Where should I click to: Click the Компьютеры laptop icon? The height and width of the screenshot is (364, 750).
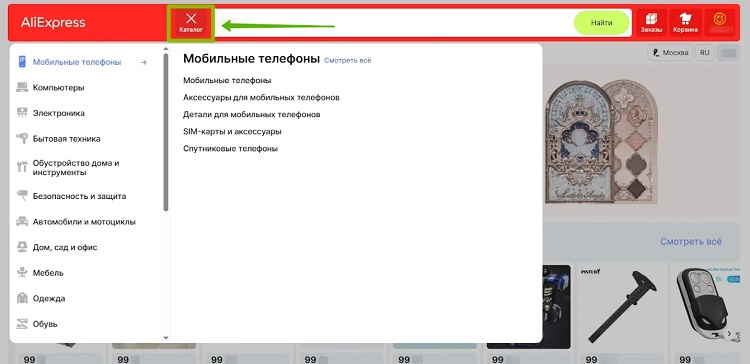(x=22, y=88)
